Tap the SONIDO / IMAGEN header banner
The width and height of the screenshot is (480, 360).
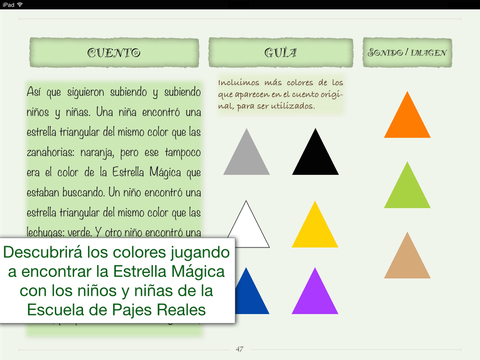(407, 52)
